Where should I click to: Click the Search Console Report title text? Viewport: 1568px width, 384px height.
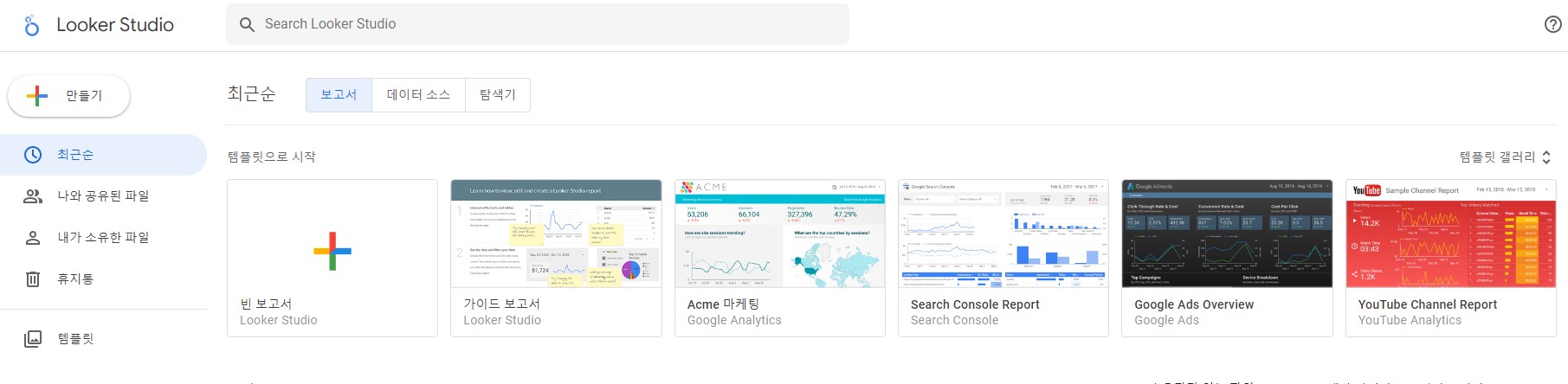975,304
